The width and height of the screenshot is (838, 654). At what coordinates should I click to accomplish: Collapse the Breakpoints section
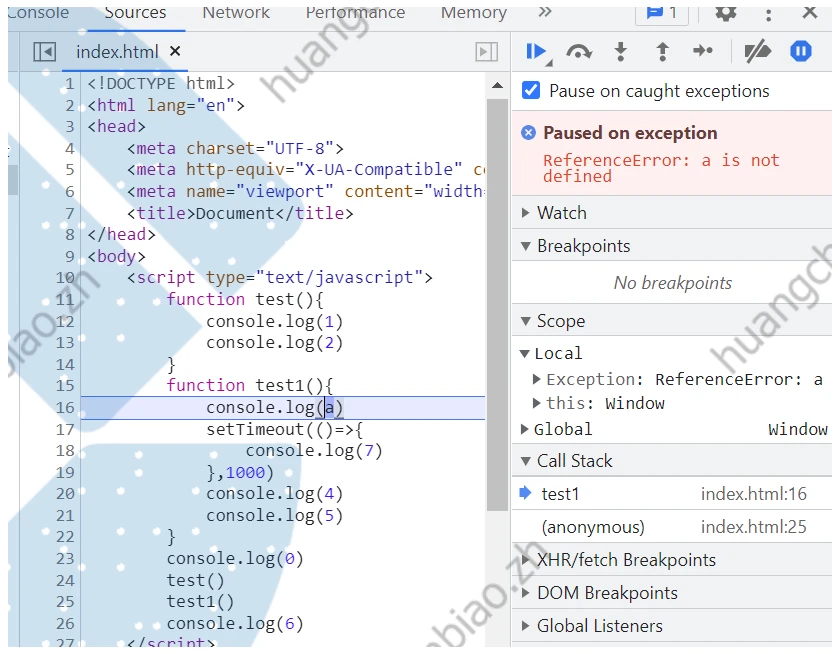(x=671, y=246)
